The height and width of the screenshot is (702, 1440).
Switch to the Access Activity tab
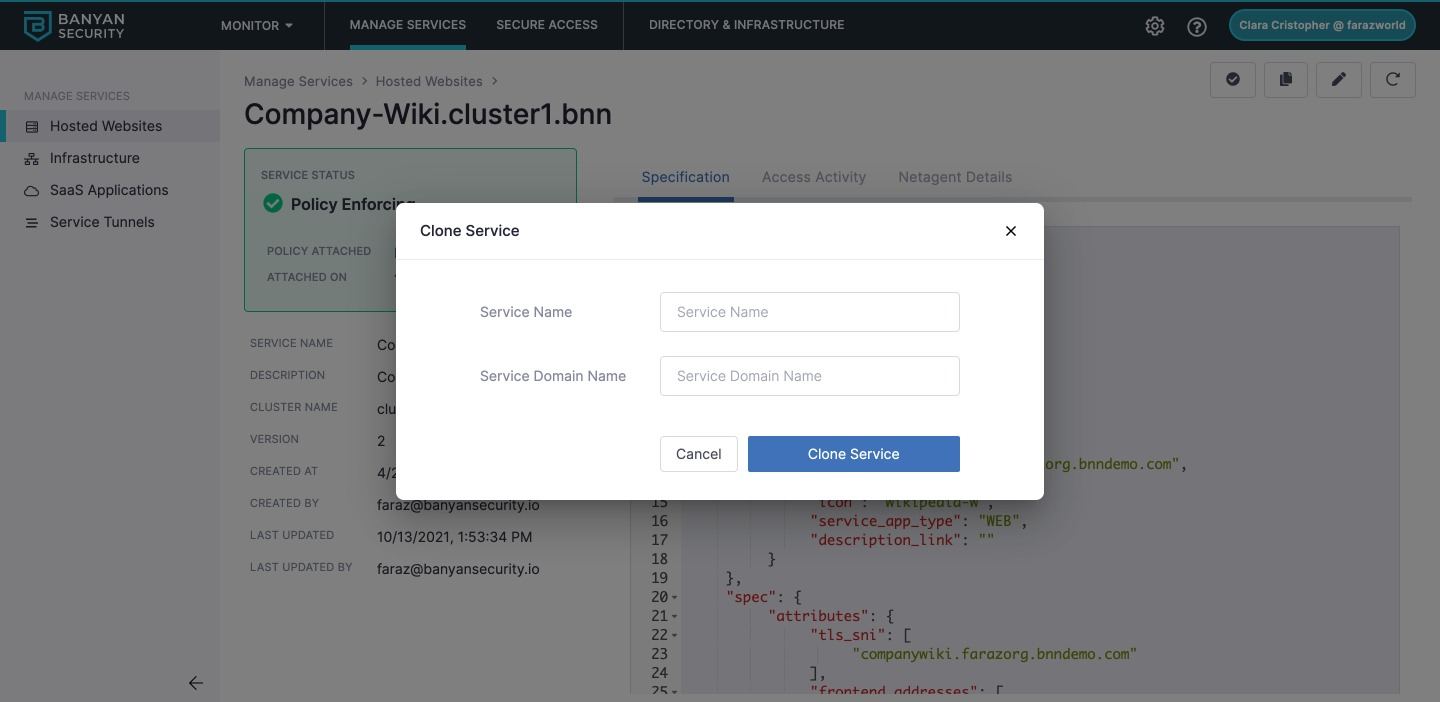click(x=813, y=177)
